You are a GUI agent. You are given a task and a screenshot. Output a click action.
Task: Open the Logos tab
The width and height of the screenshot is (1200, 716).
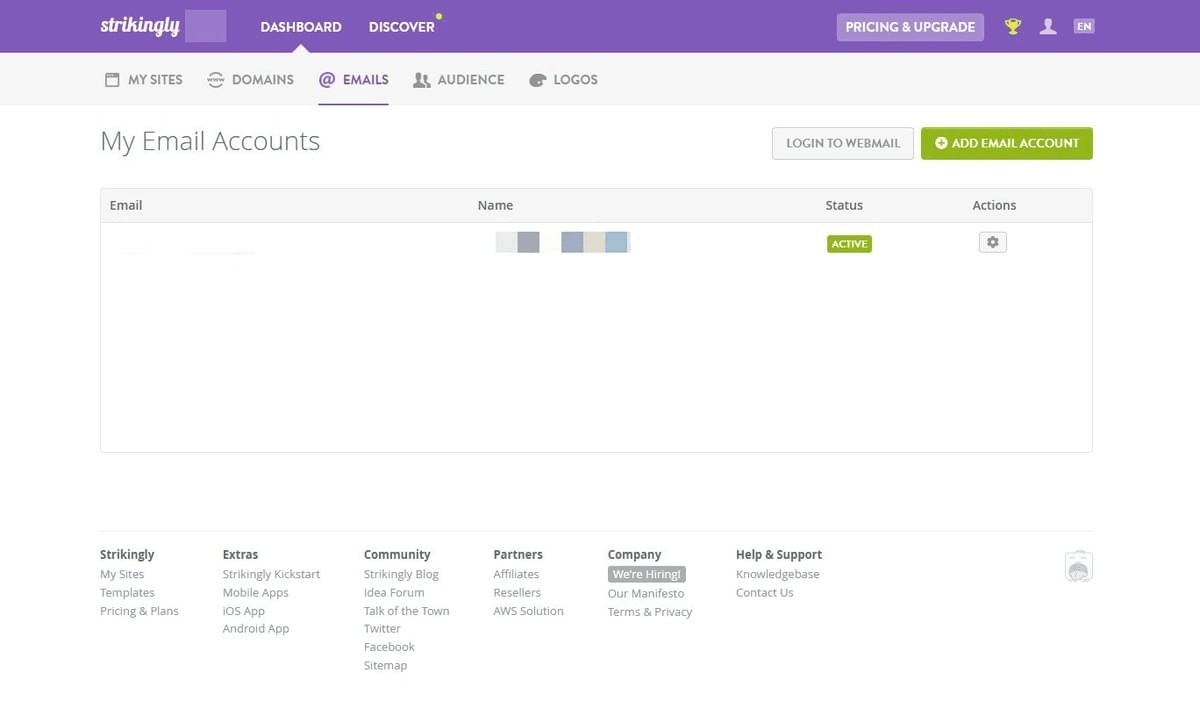(576, 80)
